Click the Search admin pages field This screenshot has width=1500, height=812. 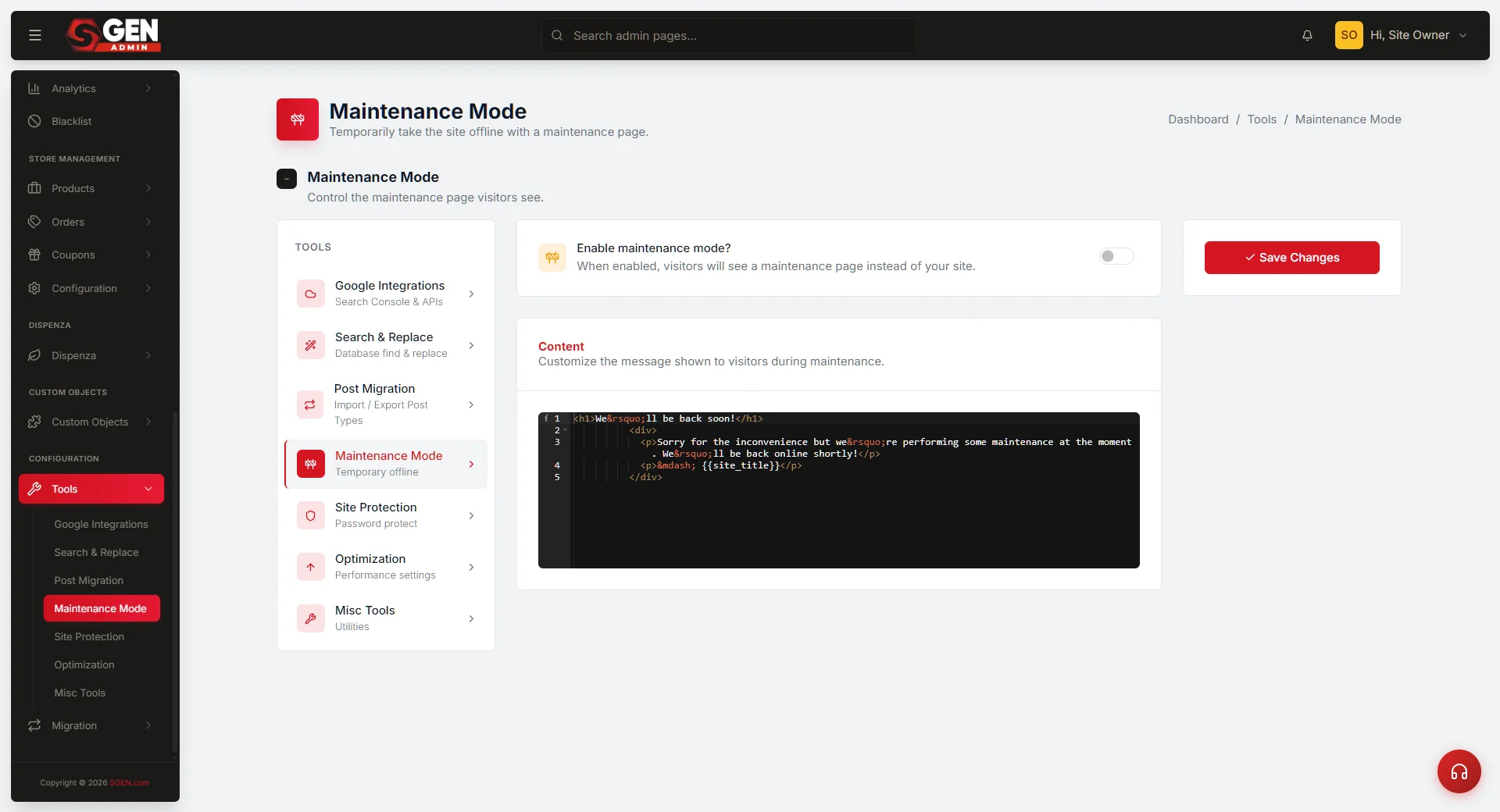pyautogui.click(x=729, y=35)
